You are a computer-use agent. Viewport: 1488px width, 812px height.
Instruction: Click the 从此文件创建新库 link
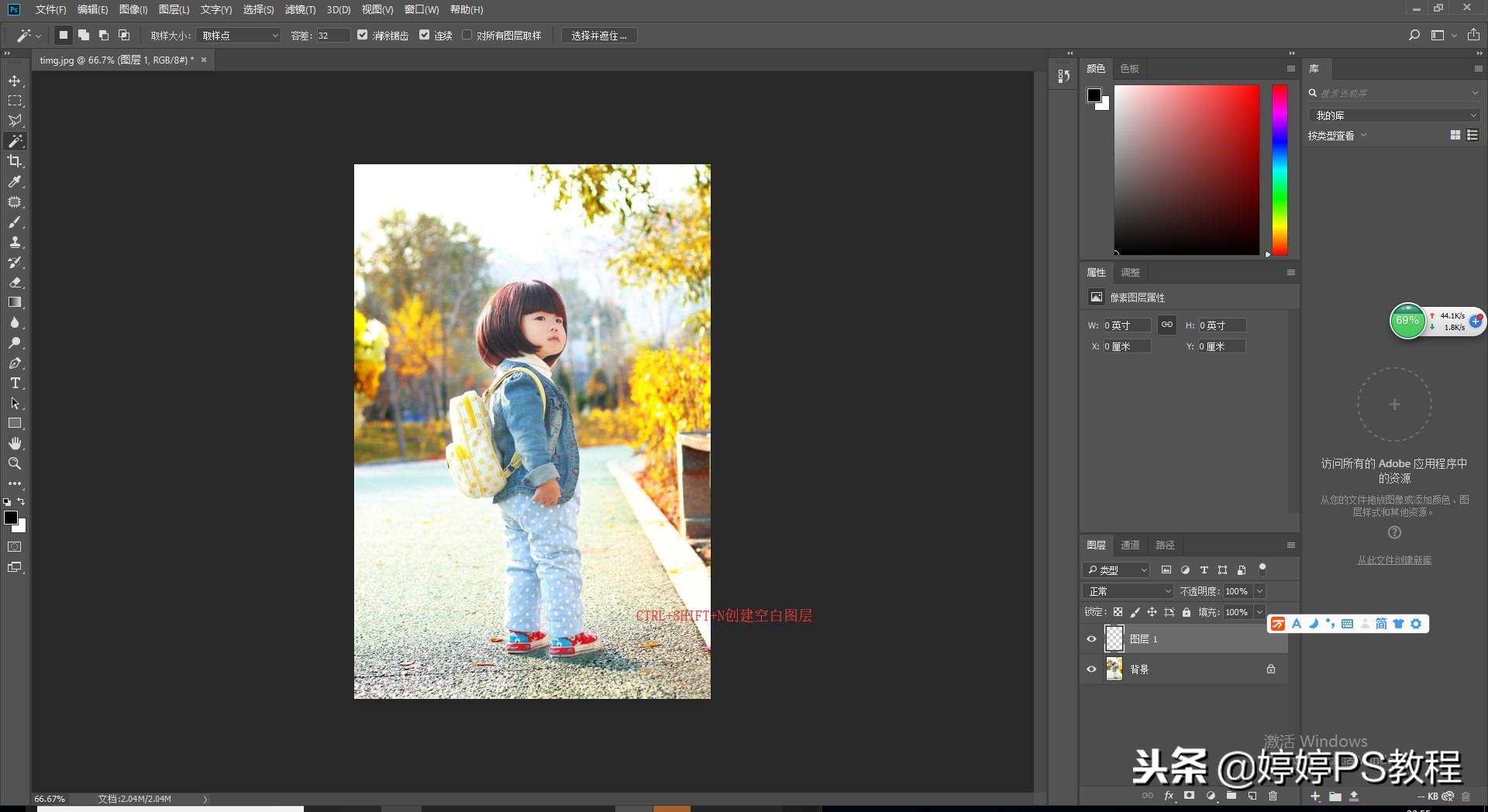tap(1393, 560)
